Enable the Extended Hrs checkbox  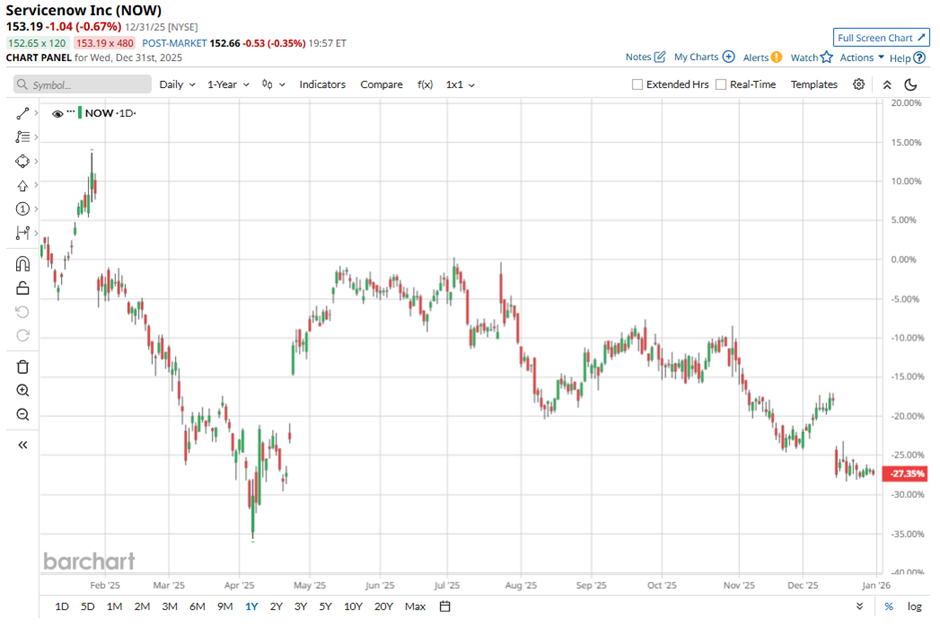coord(637,84)
